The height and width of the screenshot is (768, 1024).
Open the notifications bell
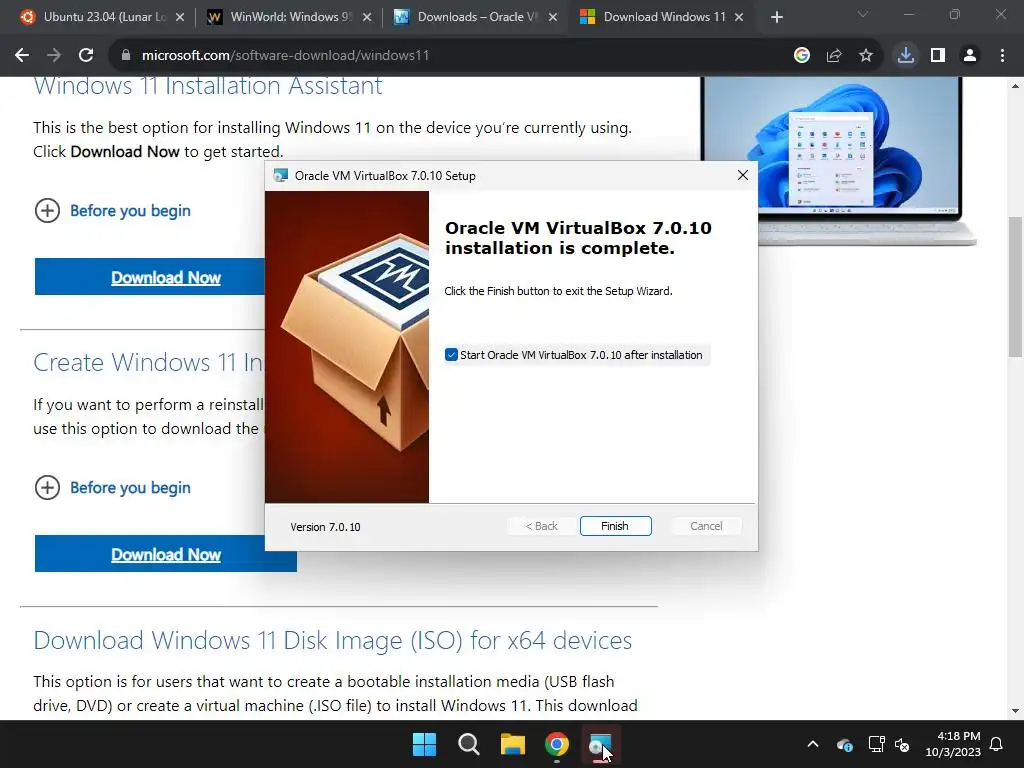997,744
